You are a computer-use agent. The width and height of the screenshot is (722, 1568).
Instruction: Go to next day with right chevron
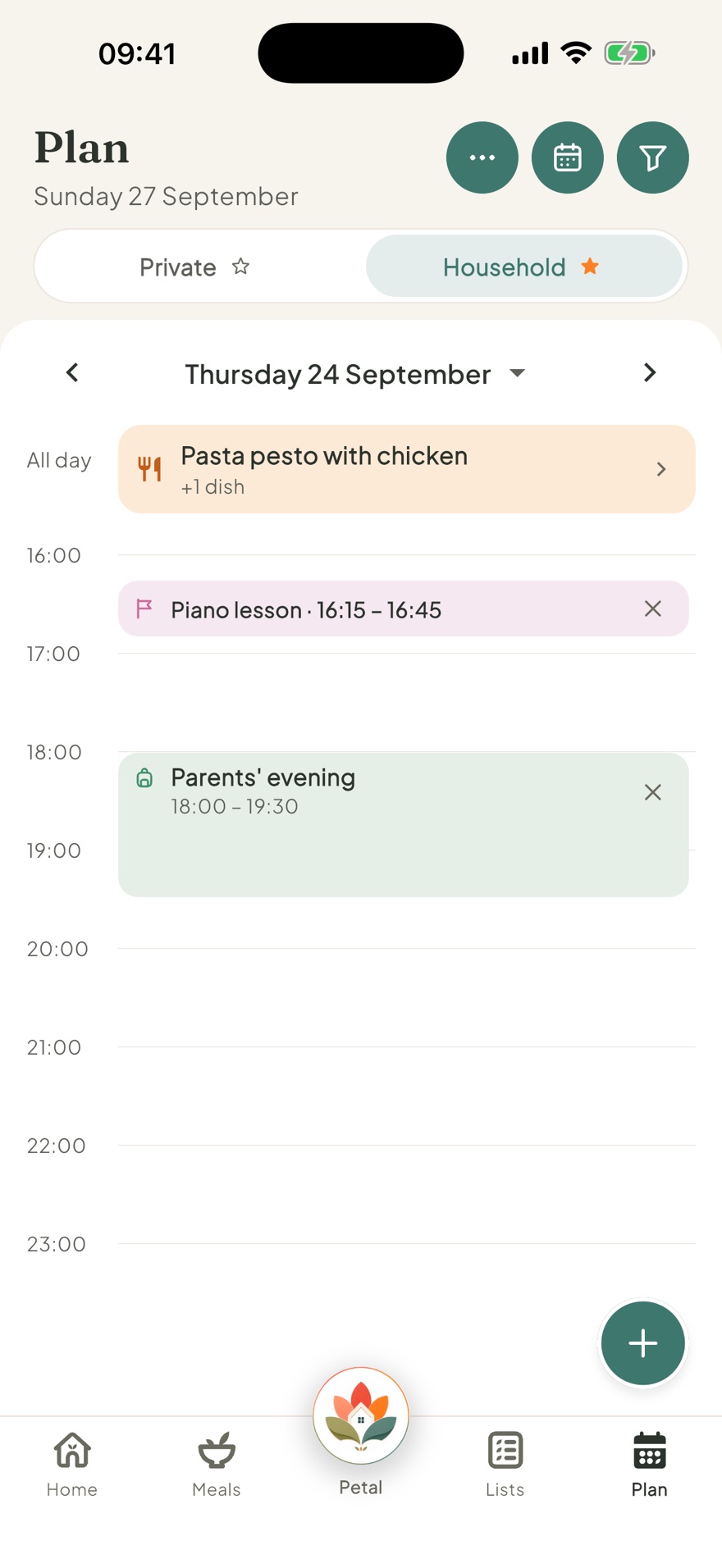coord(650,373)
